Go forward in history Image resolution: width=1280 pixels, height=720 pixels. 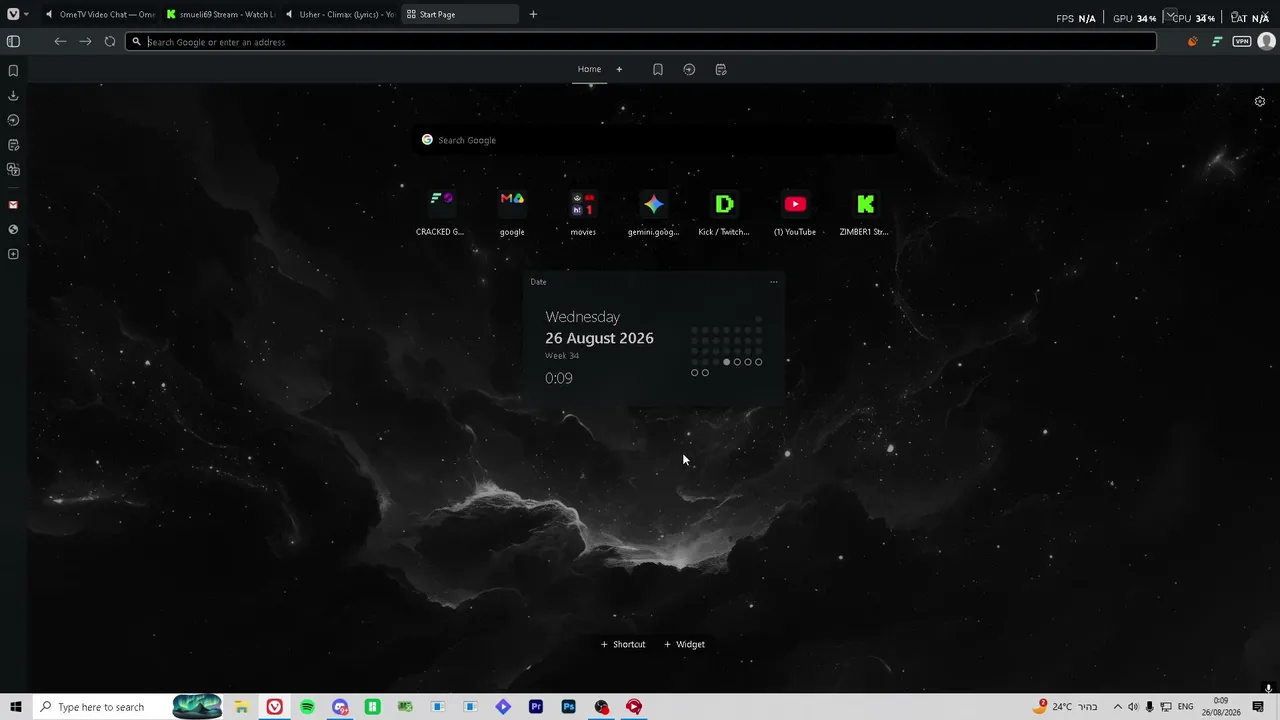[85, 41]
